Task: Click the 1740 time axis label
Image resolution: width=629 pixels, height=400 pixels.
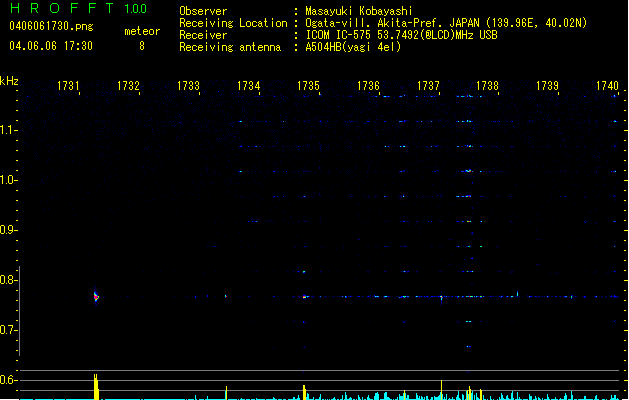Action: (x=607, y=86)
